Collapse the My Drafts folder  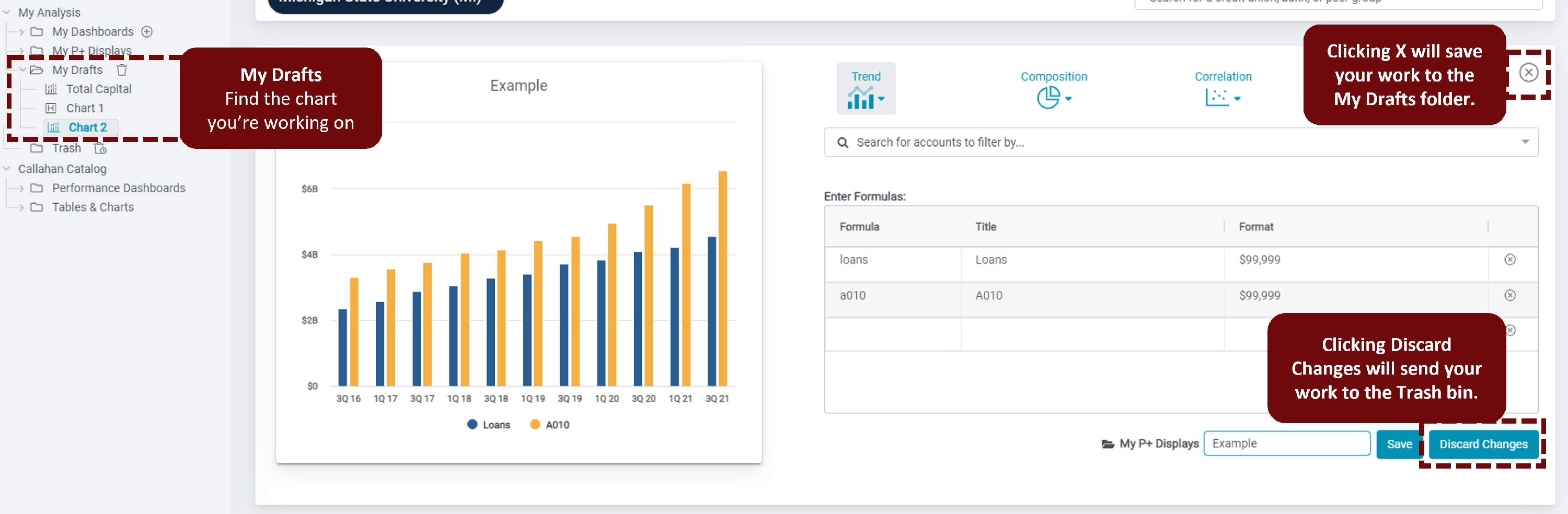click(22, 69)
